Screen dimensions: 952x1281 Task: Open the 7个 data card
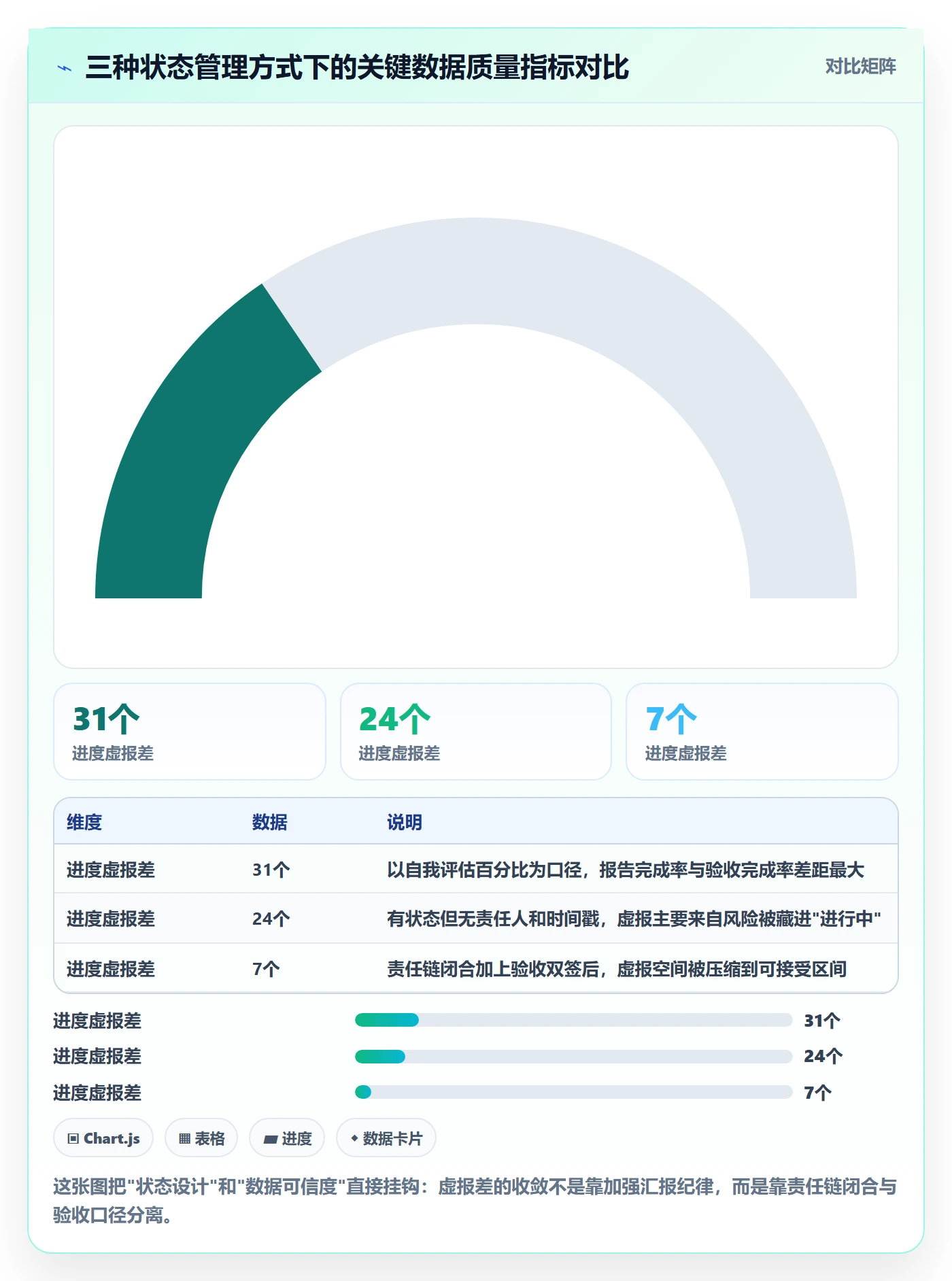point(762,732)
